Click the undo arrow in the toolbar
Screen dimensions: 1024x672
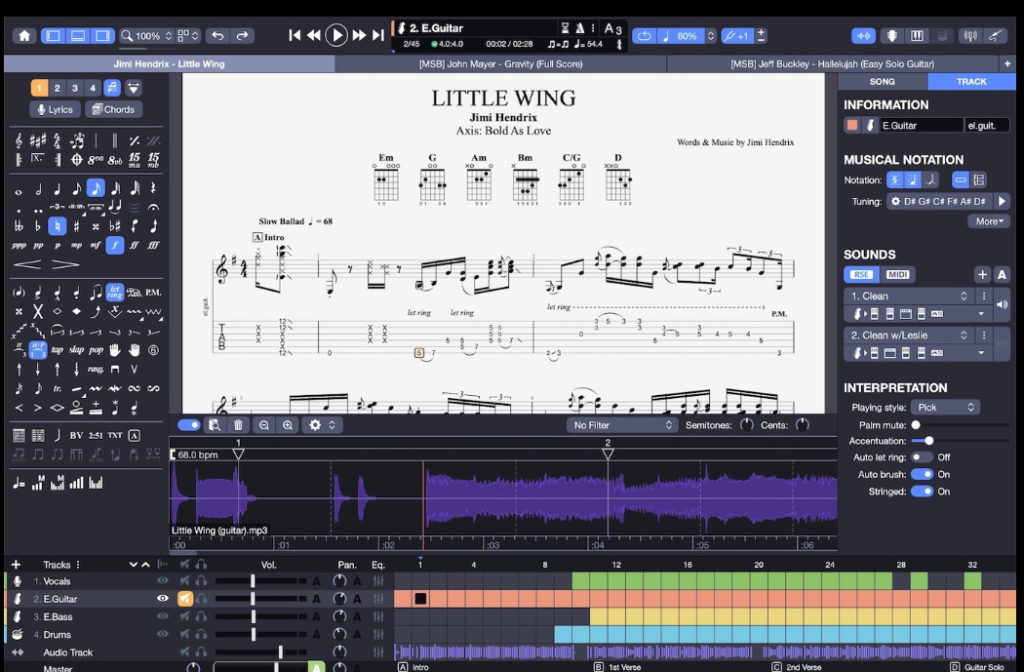click(x=218, y=36)
